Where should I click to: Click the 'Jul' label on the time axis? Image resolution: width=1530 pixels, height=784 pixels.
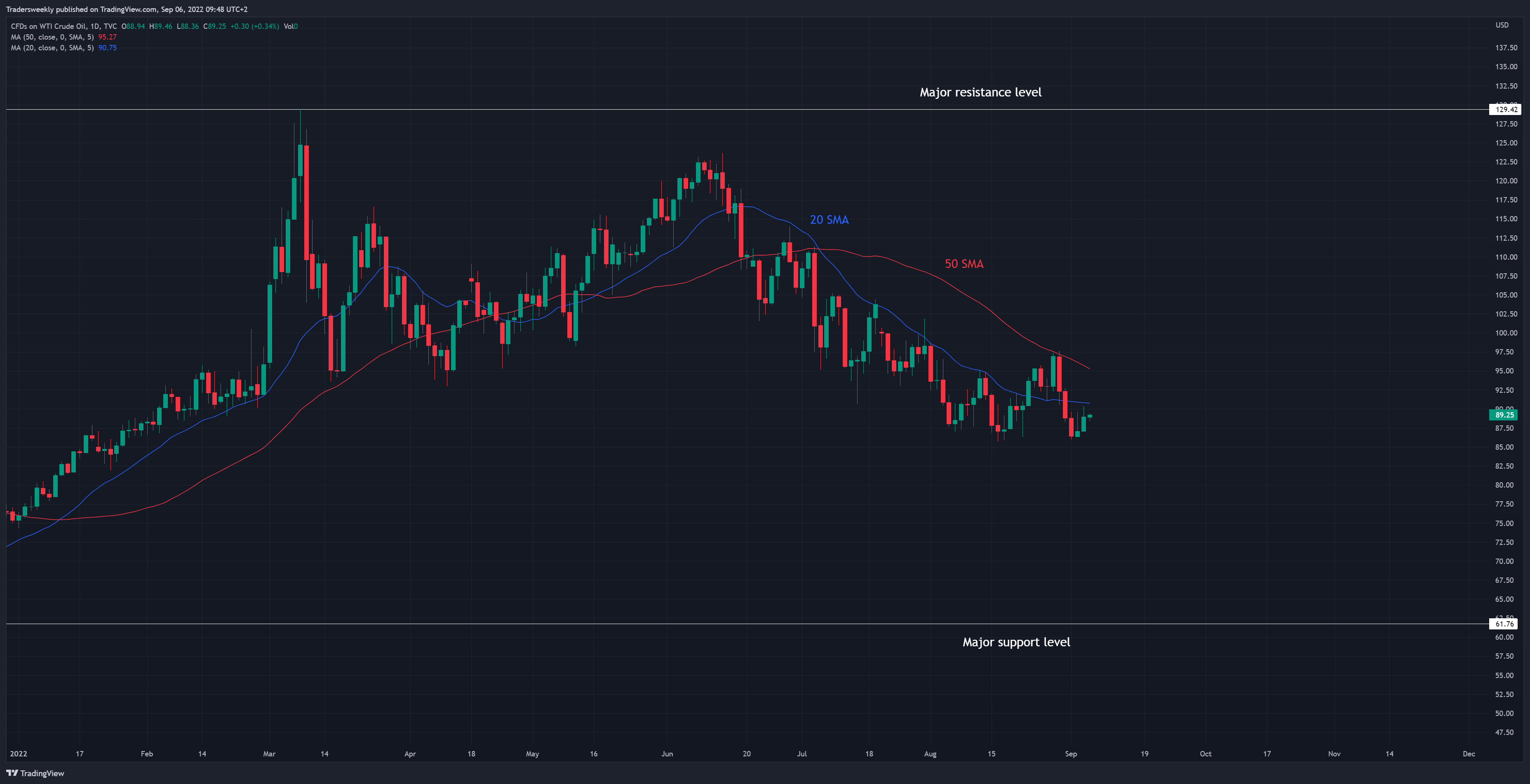[802, 754]
